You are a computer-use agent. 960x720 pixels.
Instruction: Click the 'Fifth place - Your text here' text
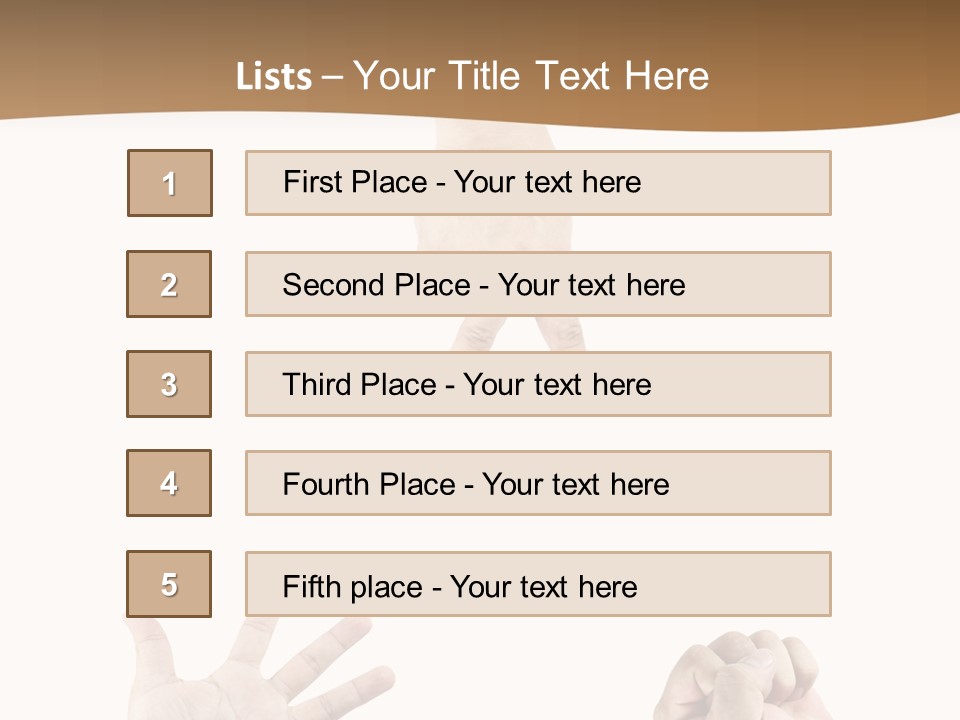(x=460, y=586)
